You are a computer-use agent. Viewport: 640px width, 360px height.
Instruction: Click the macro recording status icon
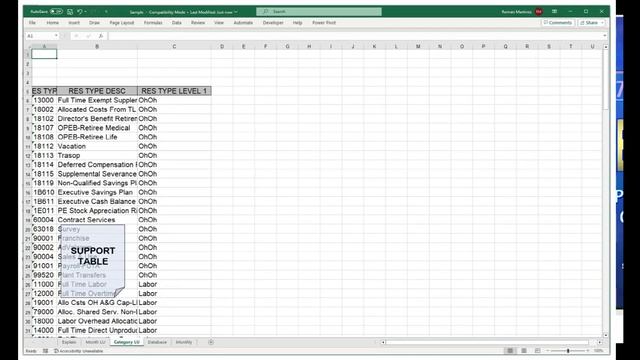(x=45, y=351)
